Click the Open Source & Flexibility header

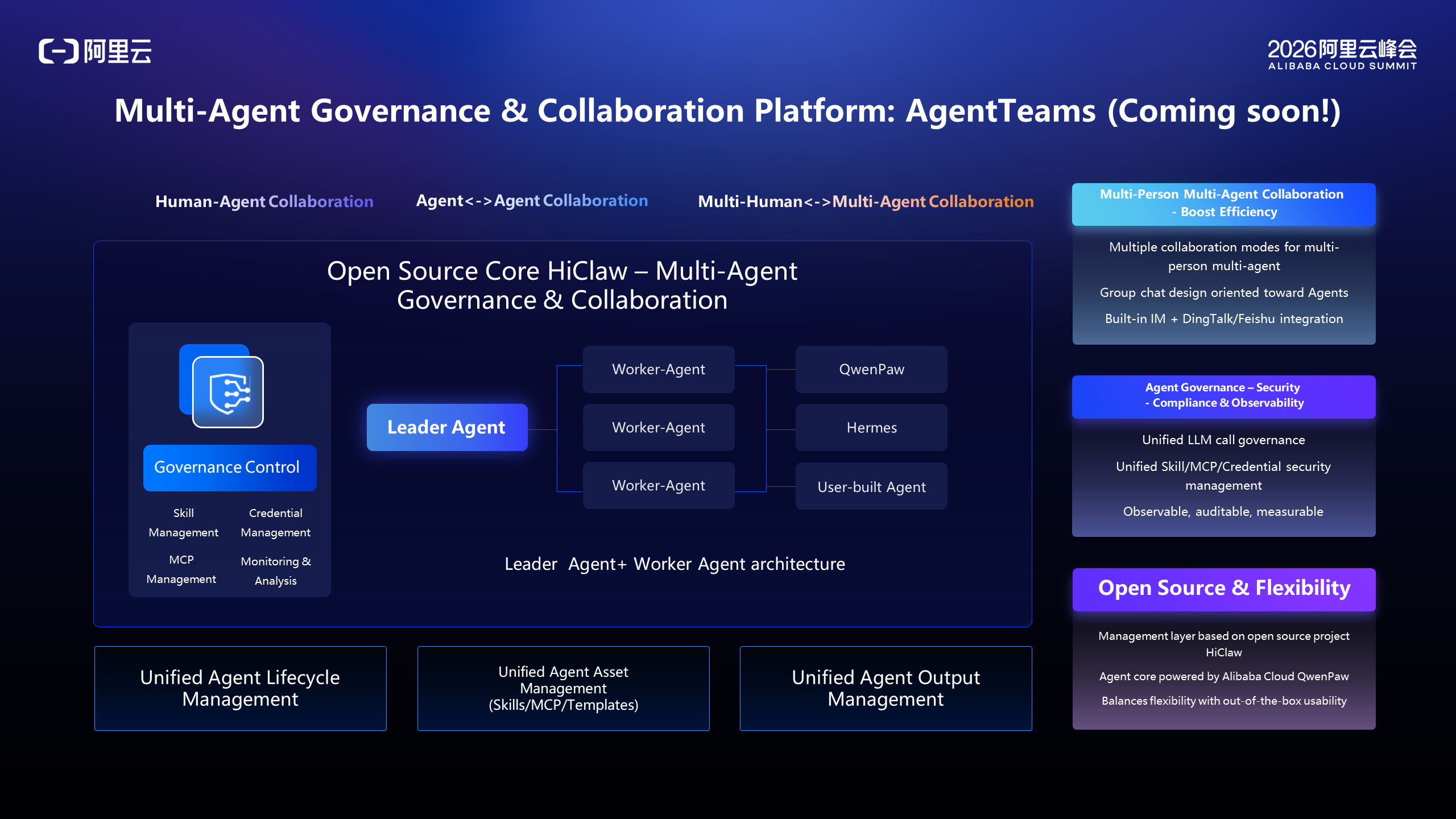(x=1224, y=589)
